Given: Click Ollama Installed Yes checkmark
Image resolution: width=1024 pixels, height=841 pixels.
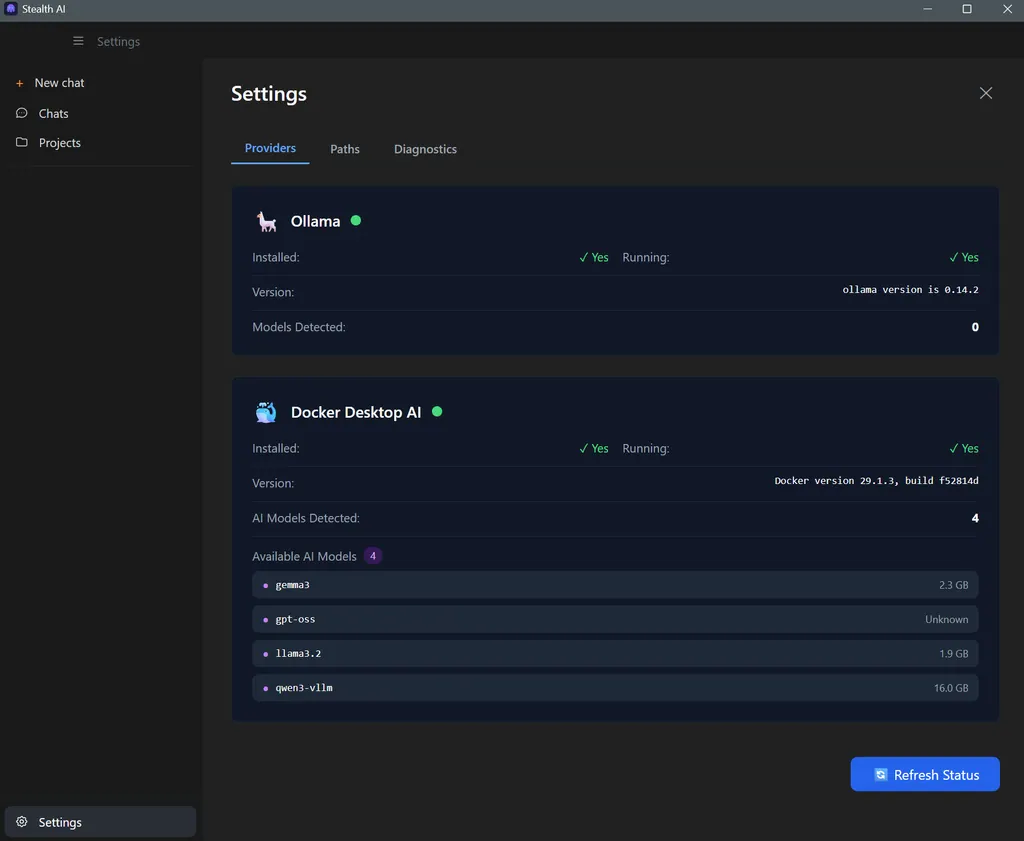Looking at the screenshot, I should point(594,257).
